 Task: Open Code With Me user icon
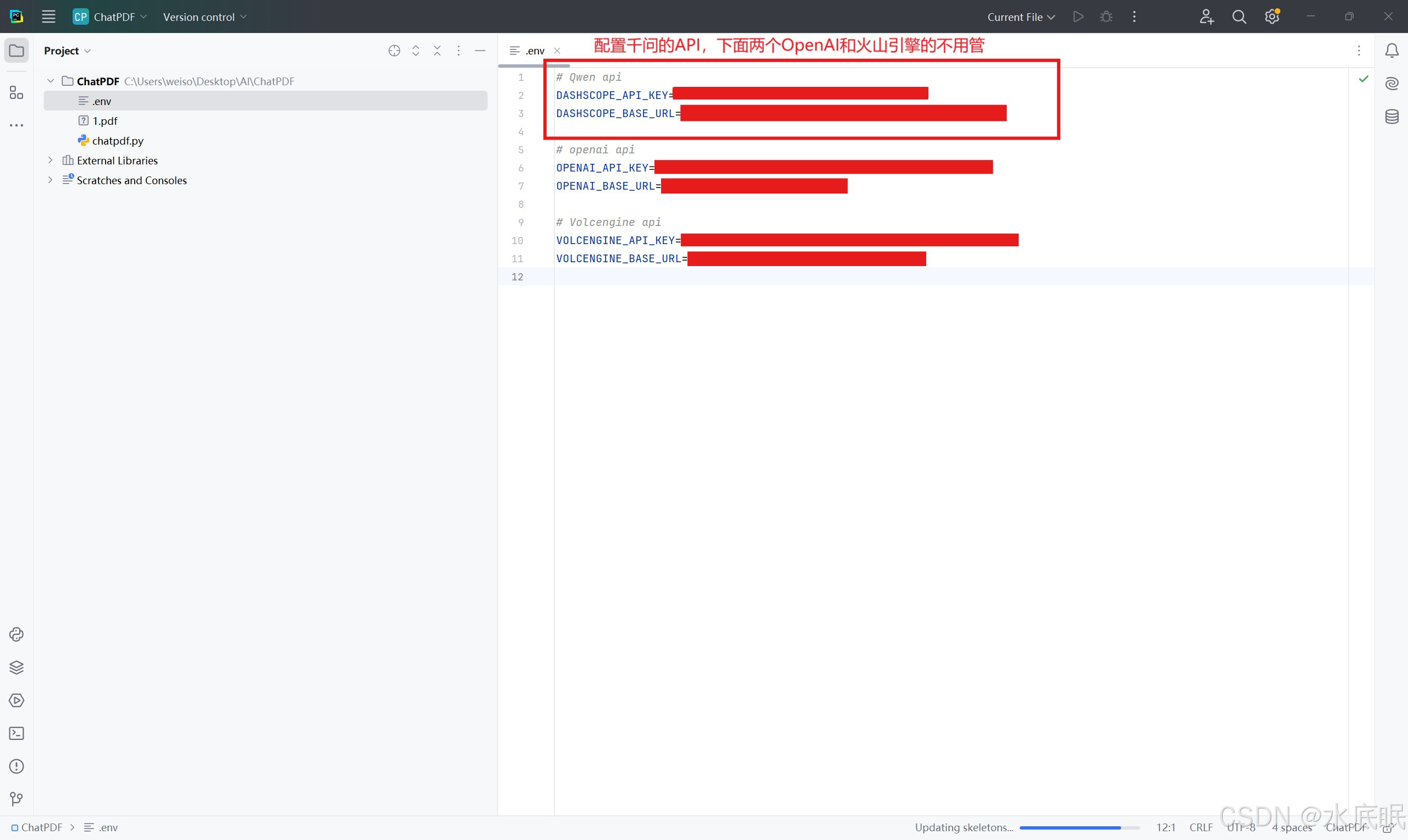[x=1207, y=16]
